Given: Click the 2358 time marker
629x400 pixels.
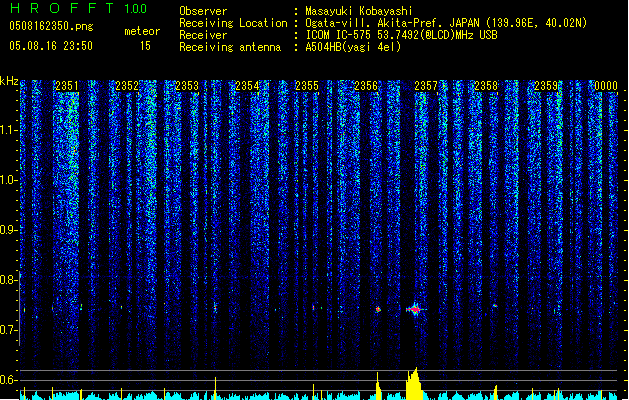Looking at the screenshot, I should 486,86.
